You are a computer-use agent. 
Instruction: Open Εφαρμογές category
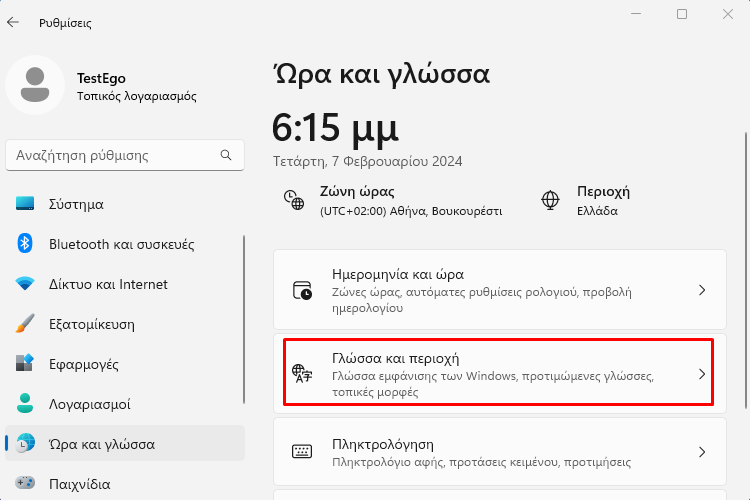[124, 364]
